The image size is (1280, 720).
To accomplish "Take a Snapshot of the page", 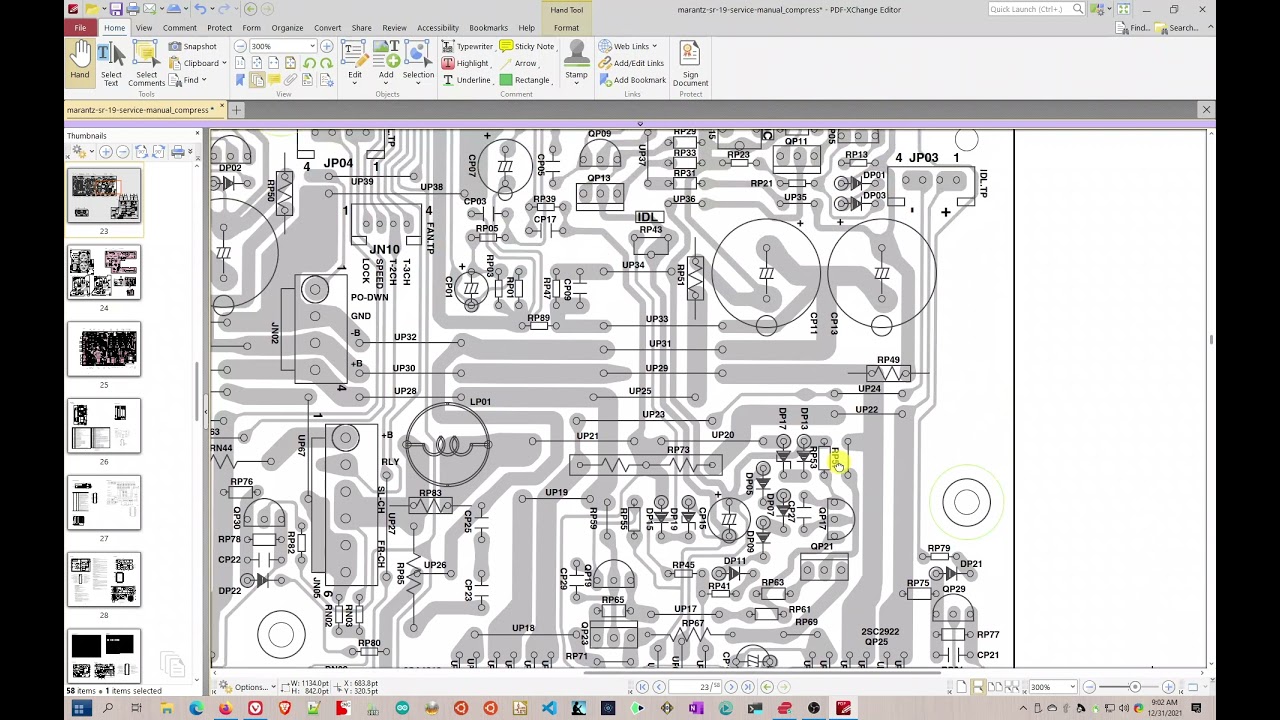I will pos(193,46).
